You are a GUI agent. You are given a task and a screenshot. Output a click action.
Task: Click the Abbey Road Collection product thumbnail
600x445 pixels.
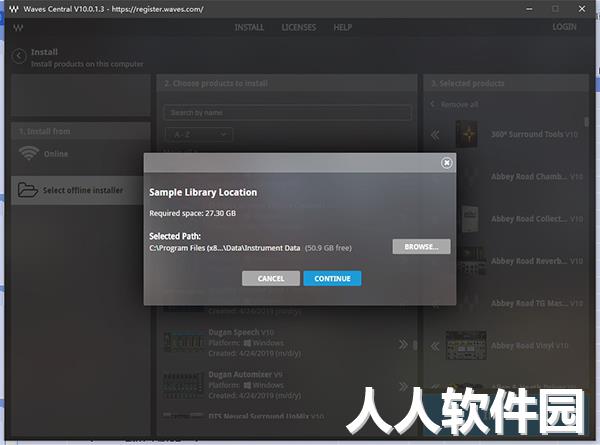tap(470, 219)
